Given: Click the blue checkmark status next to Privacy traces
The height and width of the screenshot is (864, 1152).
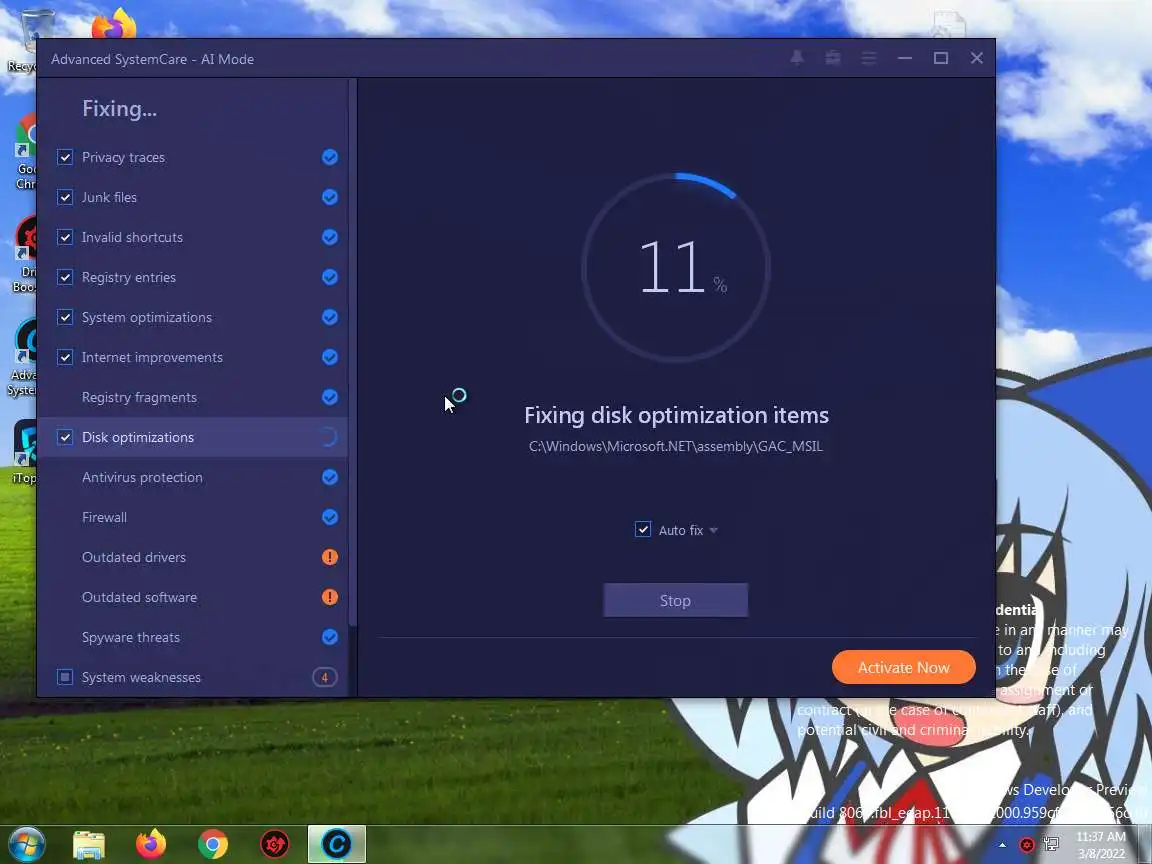Looking at the screenshot, I should (330, 157).
